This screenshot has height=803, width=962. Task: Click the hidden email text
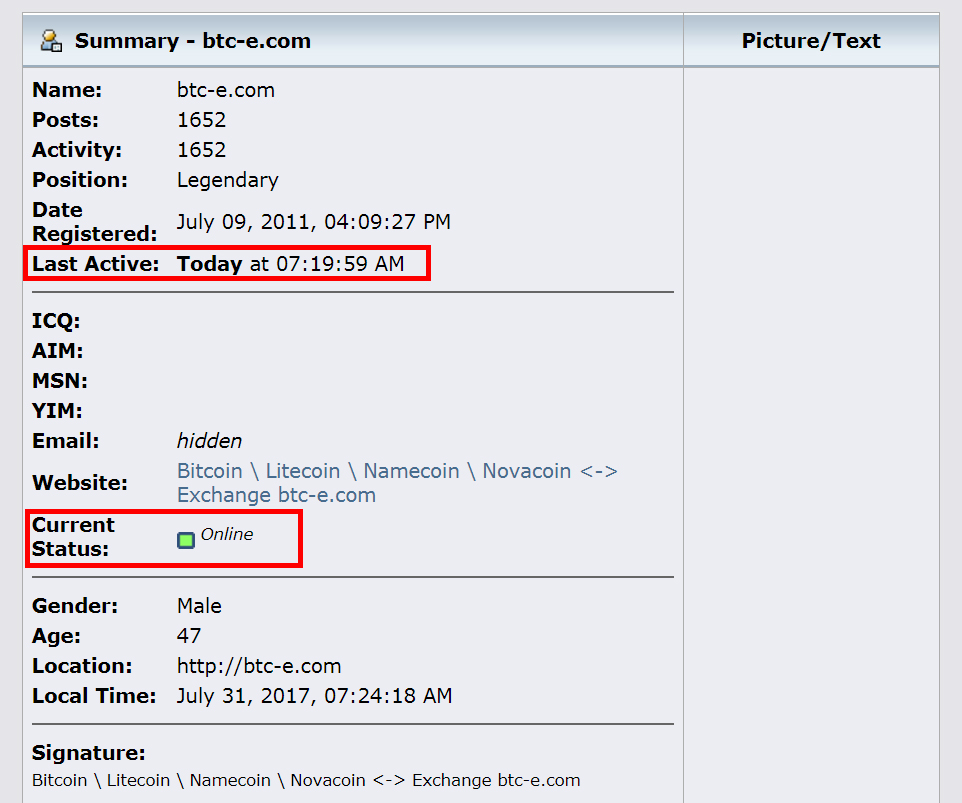click(x=209, y=440)
